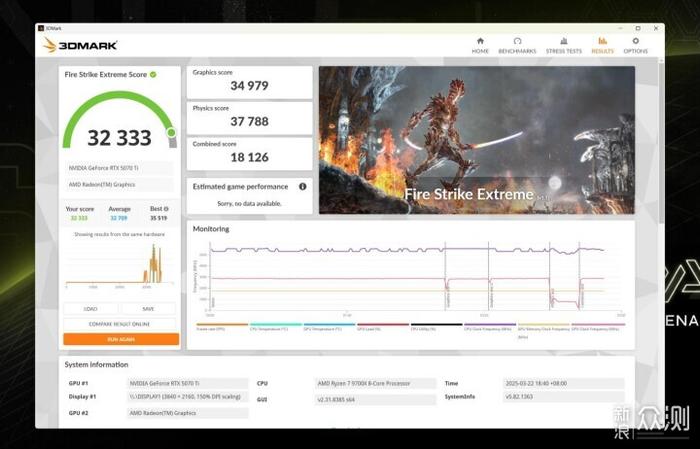The width and height of the screenshot is (700, 449).
Task: Click the Display #1 value in System information
Action: 188,397
